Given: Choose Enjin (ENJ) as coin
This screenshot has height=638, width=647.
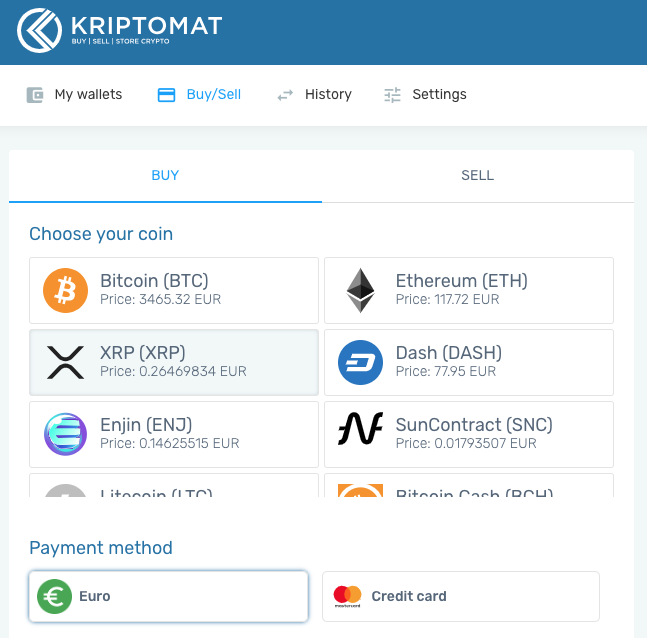Looking at the screenshot, I should coord(174,435).
